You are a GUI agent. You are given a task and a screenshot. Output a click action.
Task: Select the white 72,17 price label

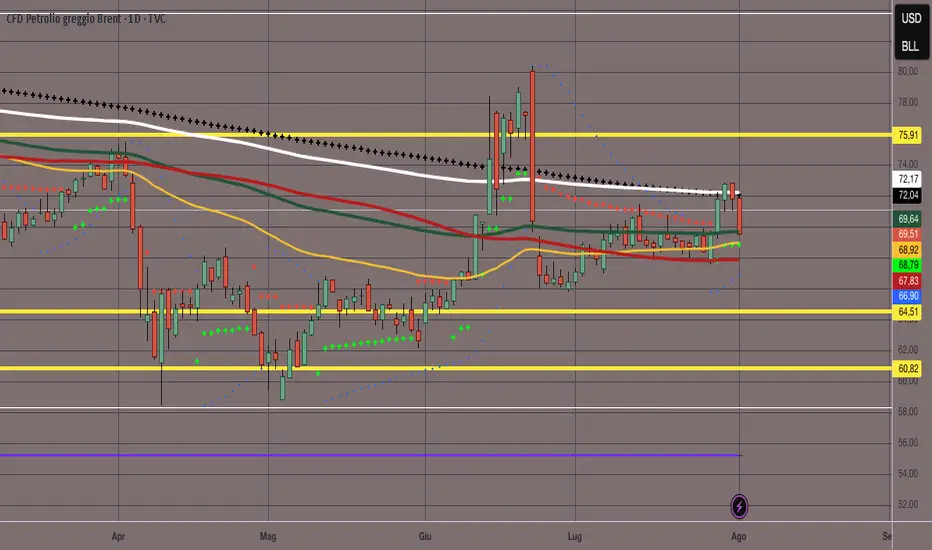pyautogui.click(x=908, y=178)
